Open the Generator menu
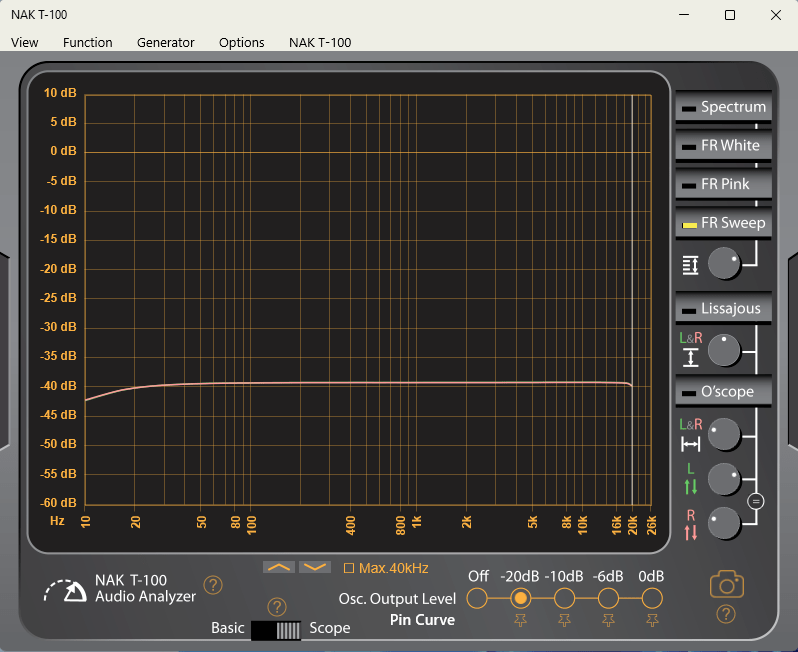 pos(165,42)
